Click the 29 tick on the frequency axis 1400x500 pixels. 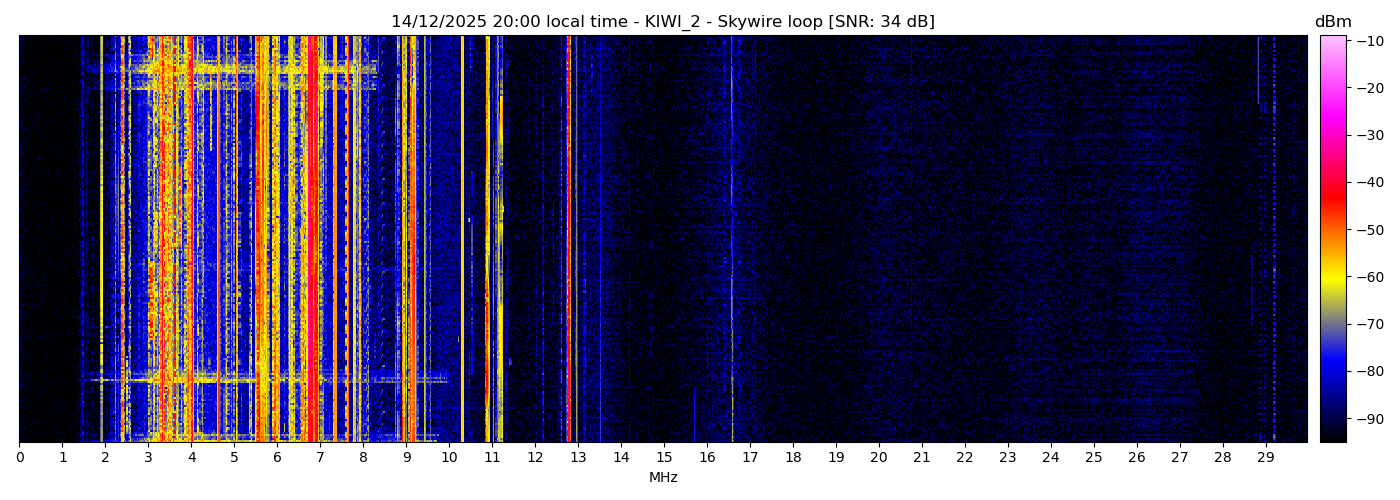point(1265,458)
